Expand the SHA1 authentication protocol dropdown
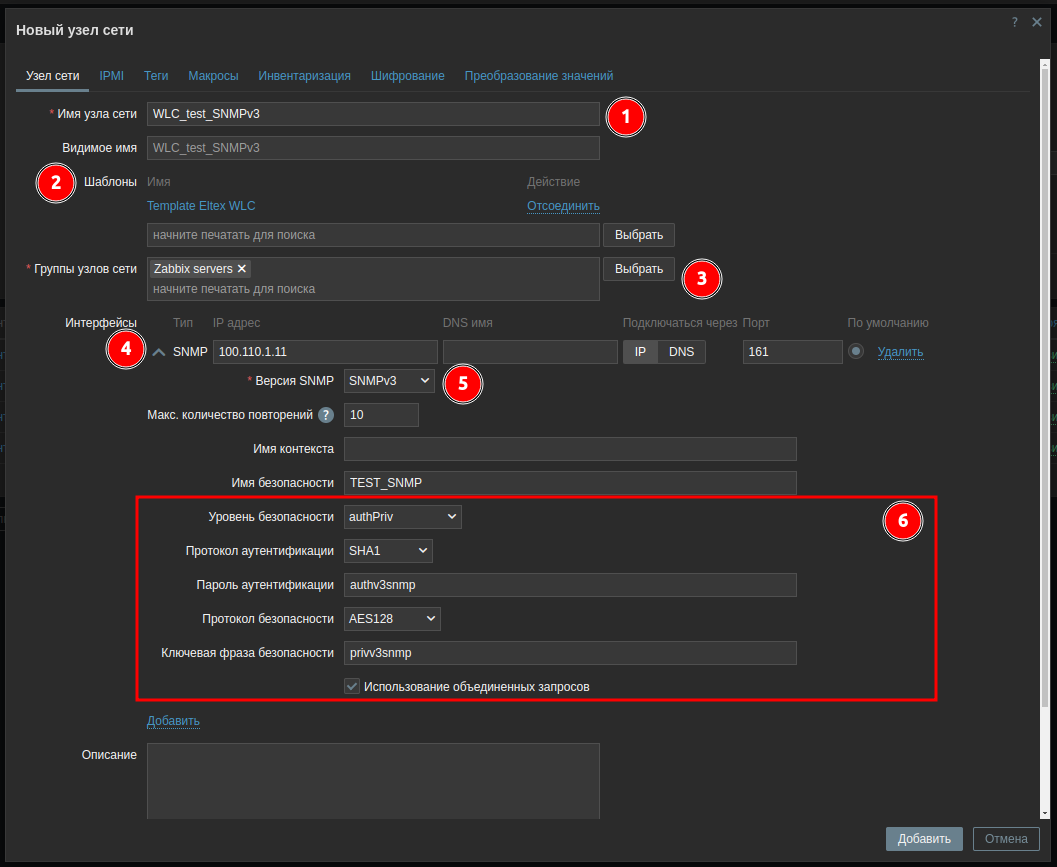 click(388, 551)
